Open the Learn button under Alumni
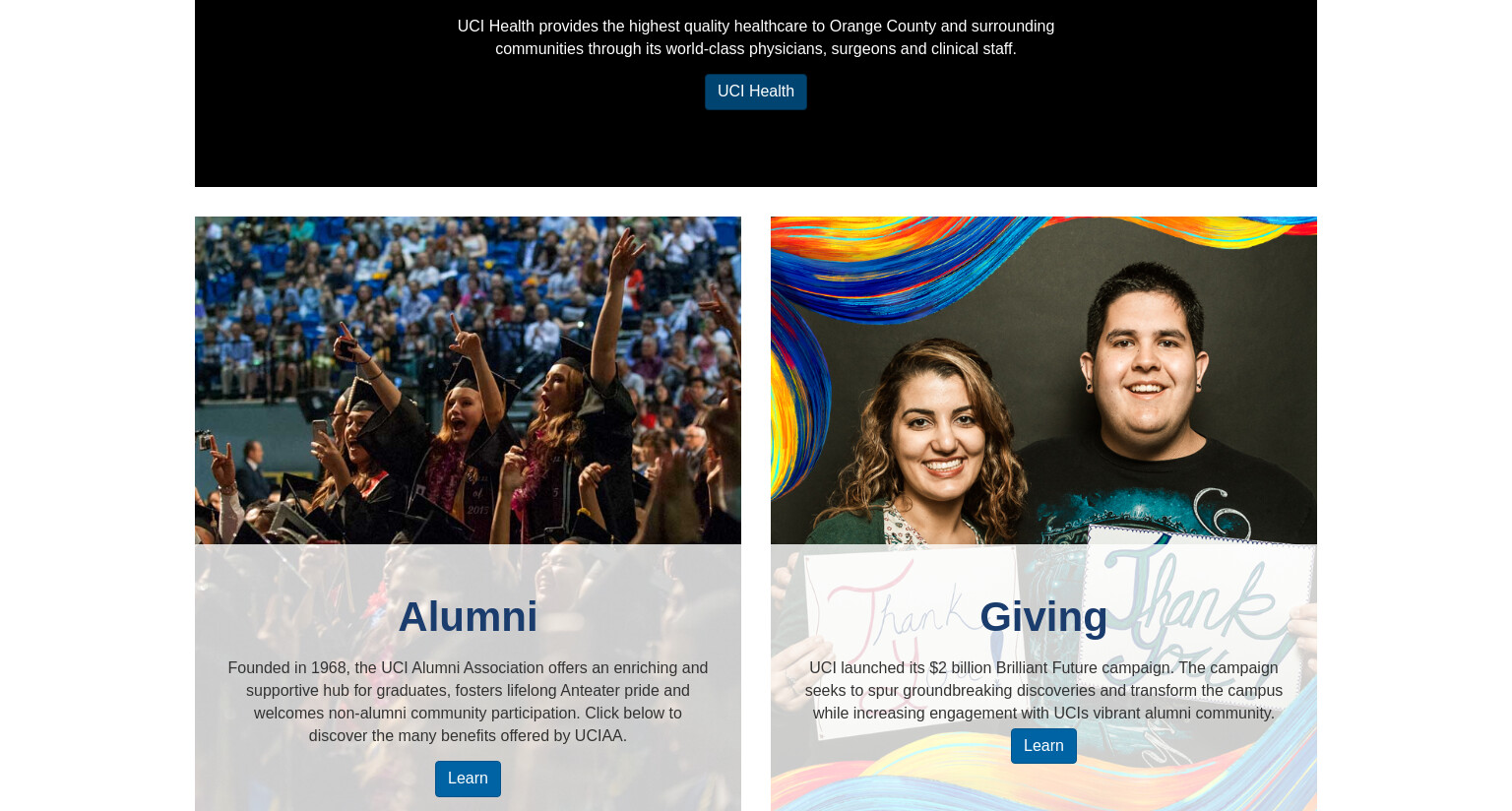Image resolution: width=1512 pixels, height=811 pixels. coord(468,779)
